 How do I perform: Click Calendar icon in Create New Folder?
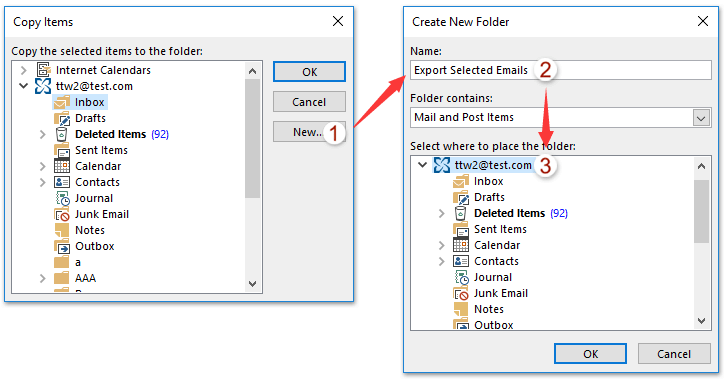point(461,245)
